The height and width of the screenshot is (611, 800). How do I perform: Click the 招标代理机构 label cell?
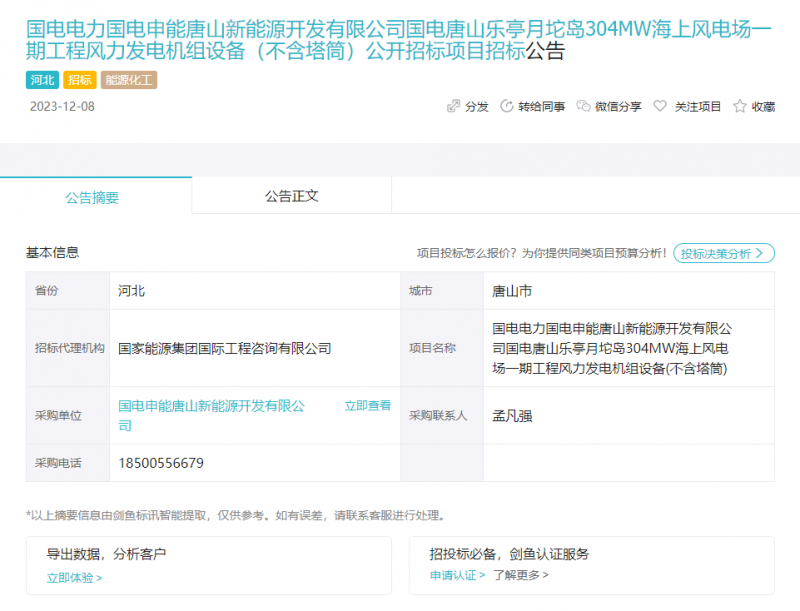click(x=68, y=348)
